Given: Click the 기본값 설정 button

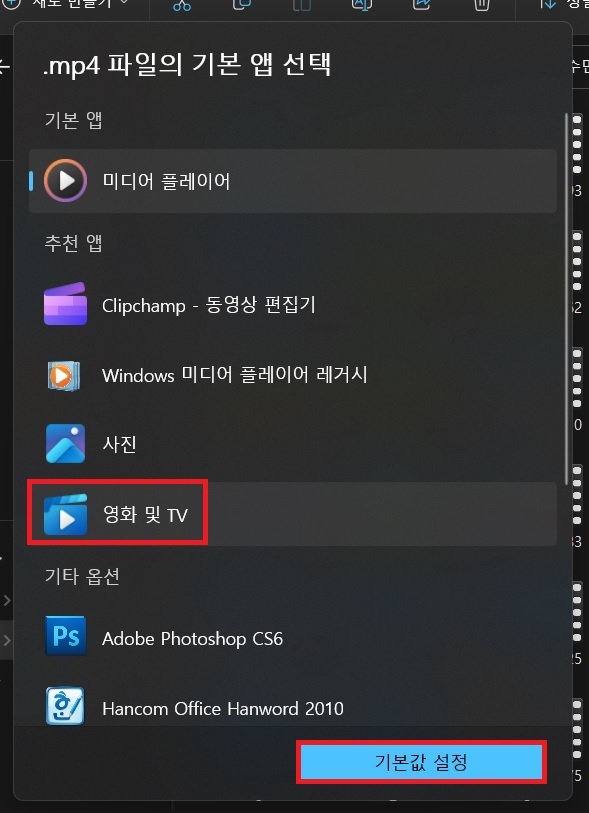Looking at the screenshot, I should (421, 762).
